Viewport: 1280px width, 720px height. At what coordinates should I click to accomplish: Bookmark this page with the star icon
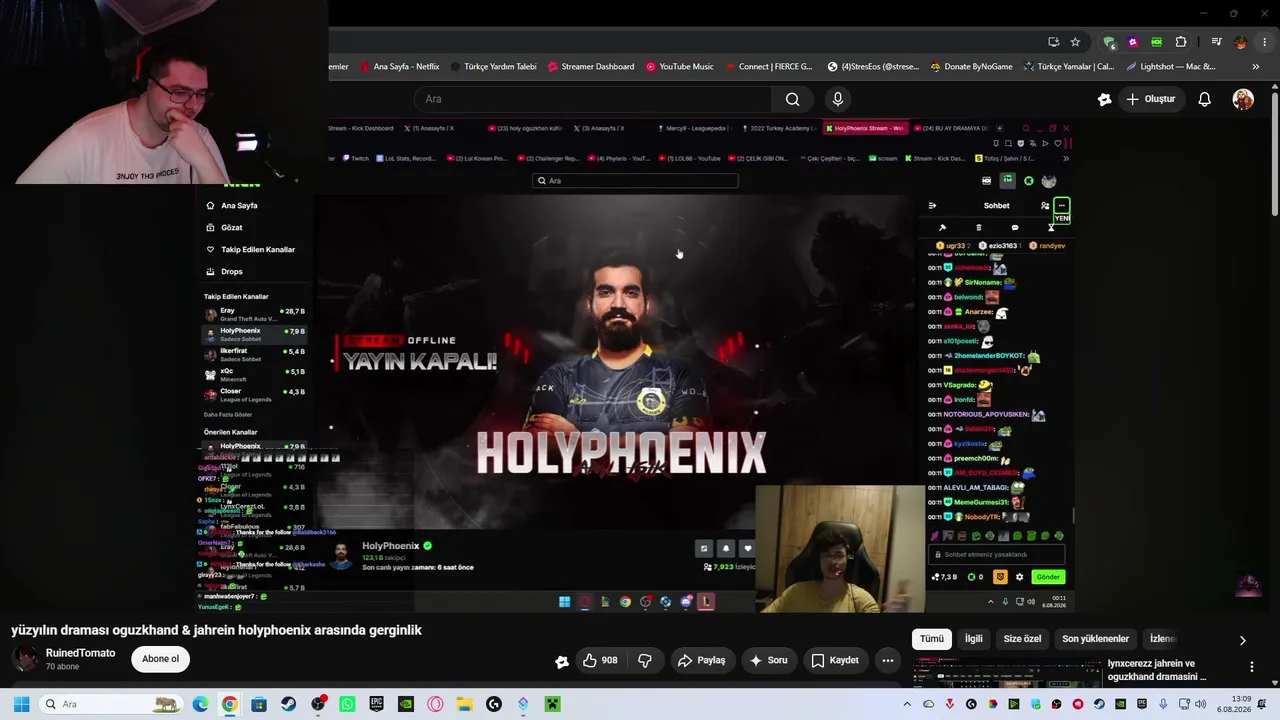(1075, 42)
